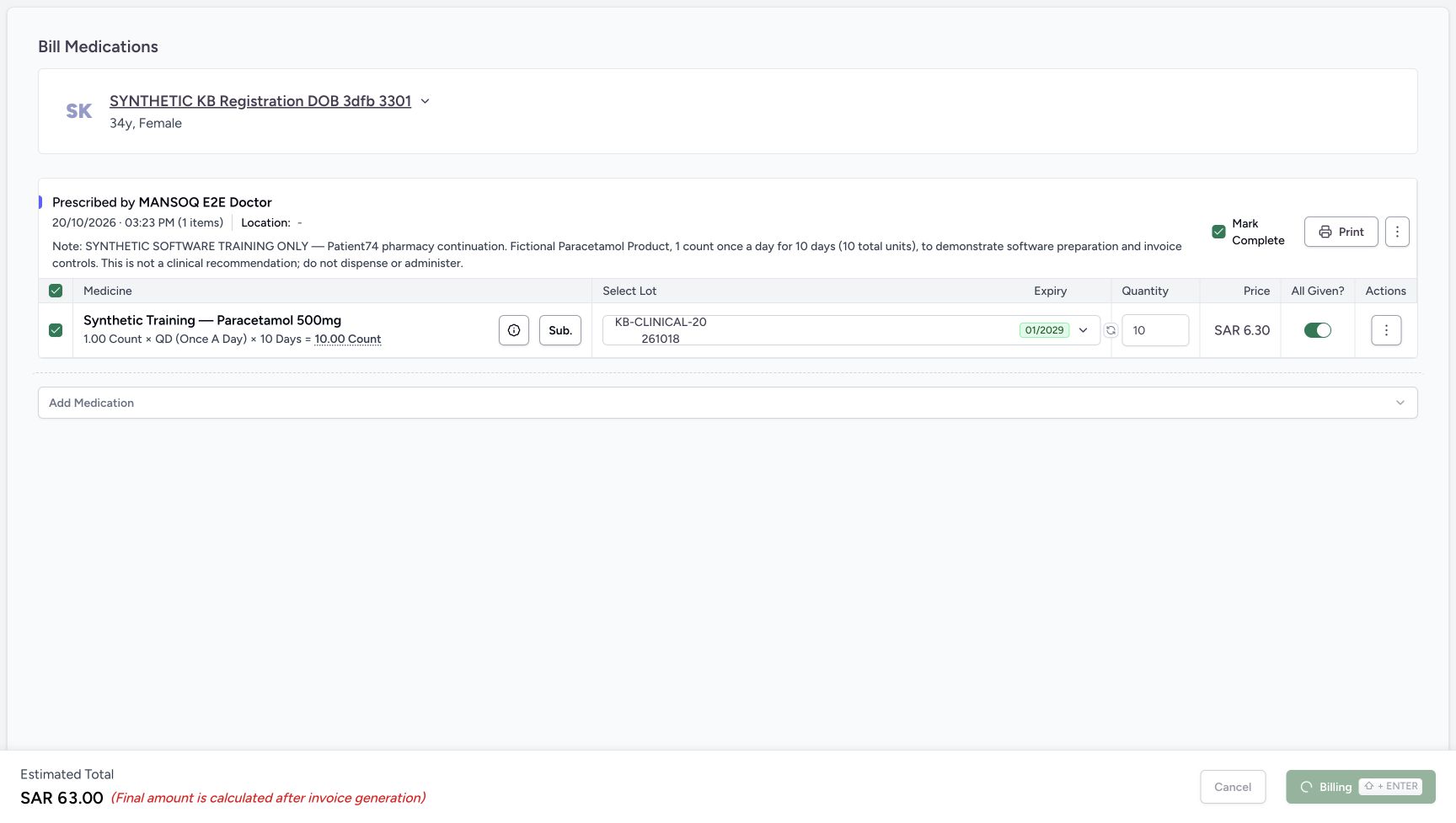Open the Add Medication dropdown
Image resolution: width=1456 pixels, height=823 pixels.
click(728, 403)
